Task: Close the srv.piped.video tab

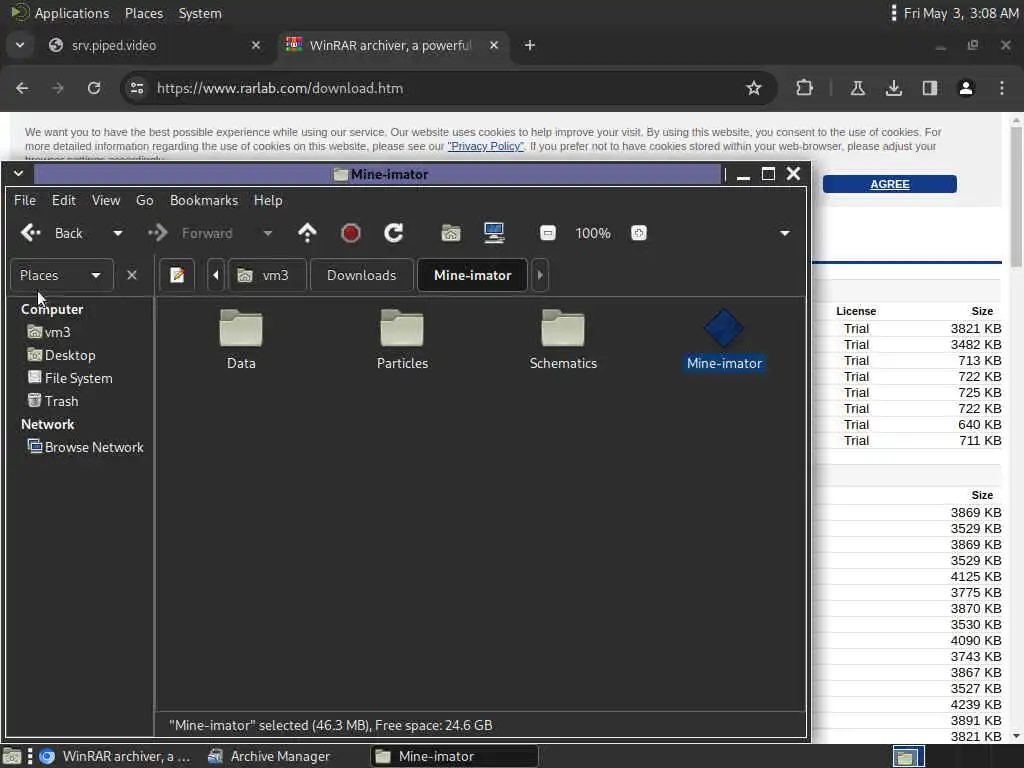Action: pos(256,46)
